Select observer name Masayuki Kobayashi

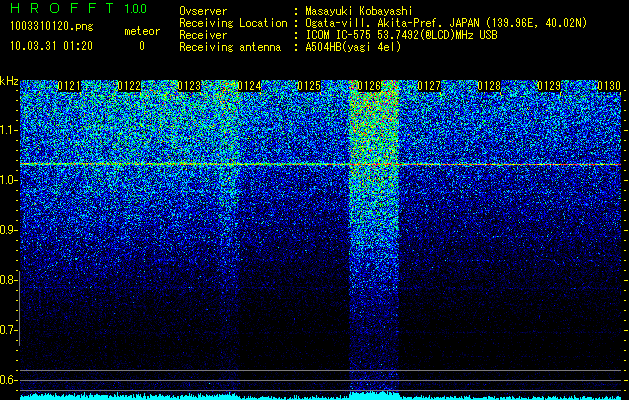[x=359, y=11]
